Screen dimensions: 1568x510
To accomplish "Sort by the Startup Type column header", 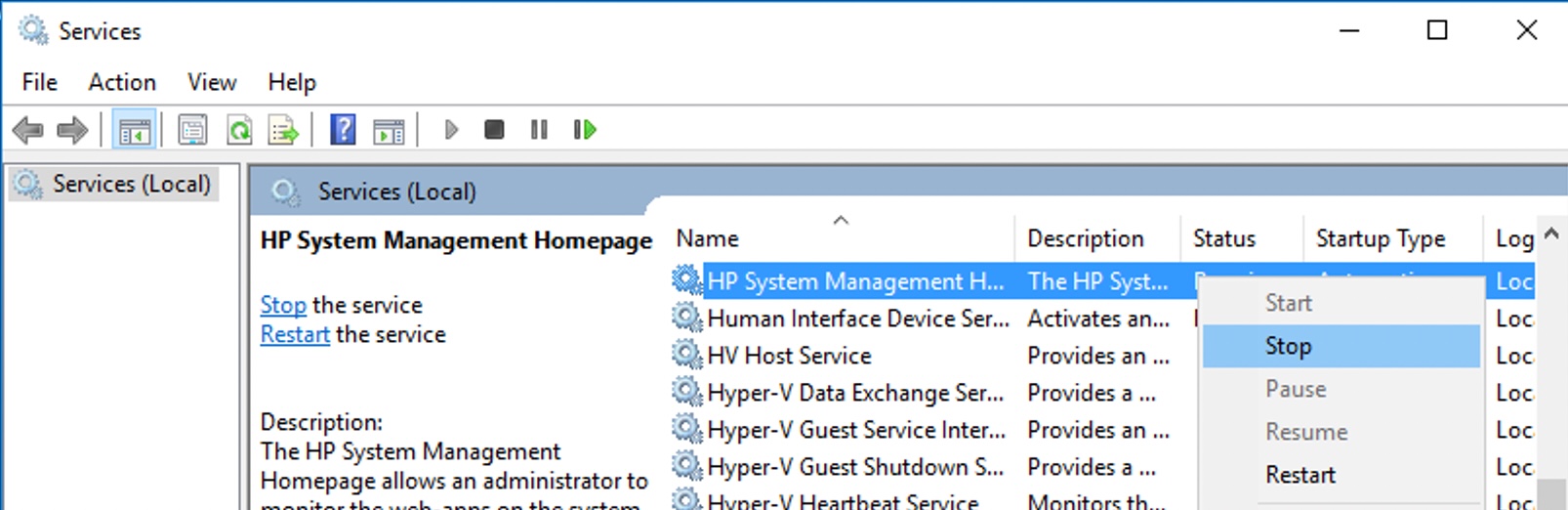I will click(1393, 238).
